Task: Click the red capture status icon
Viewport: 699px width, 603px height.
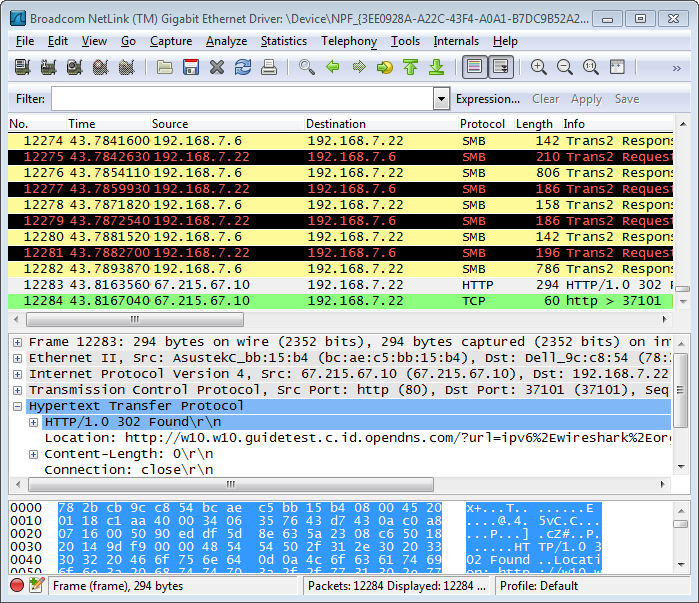Action: click(17, 585)
